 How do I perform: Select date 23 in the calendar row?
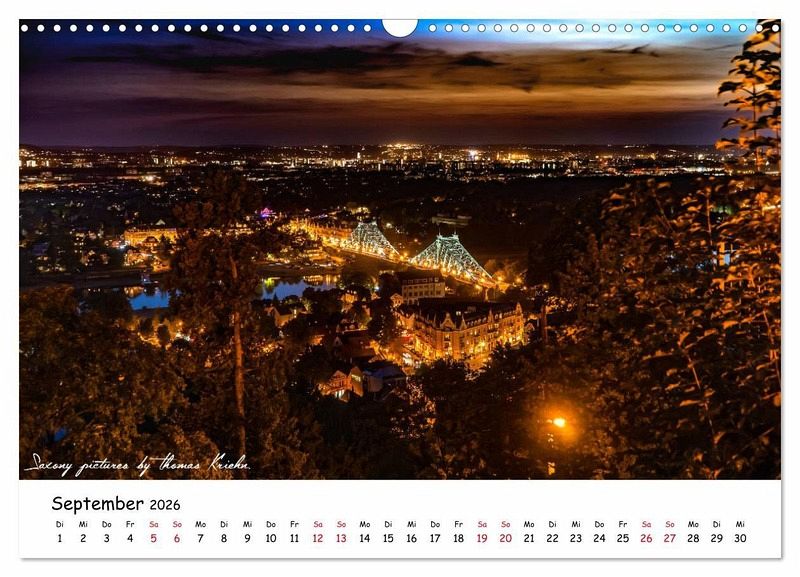pos(576,538)
